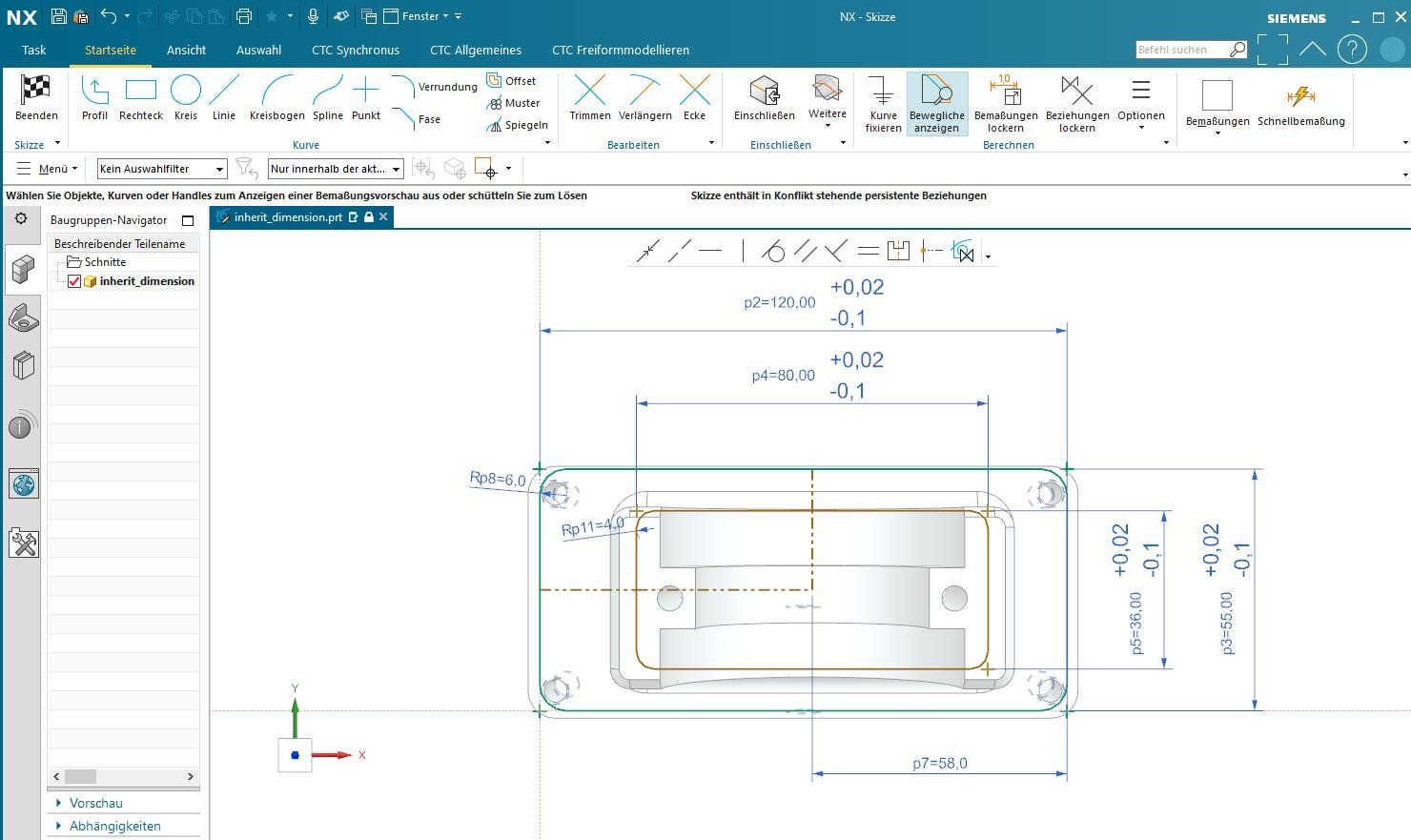Select the Rechteck rectangle tool
This screenshot has width=1411, height=840.
(141, 92)
